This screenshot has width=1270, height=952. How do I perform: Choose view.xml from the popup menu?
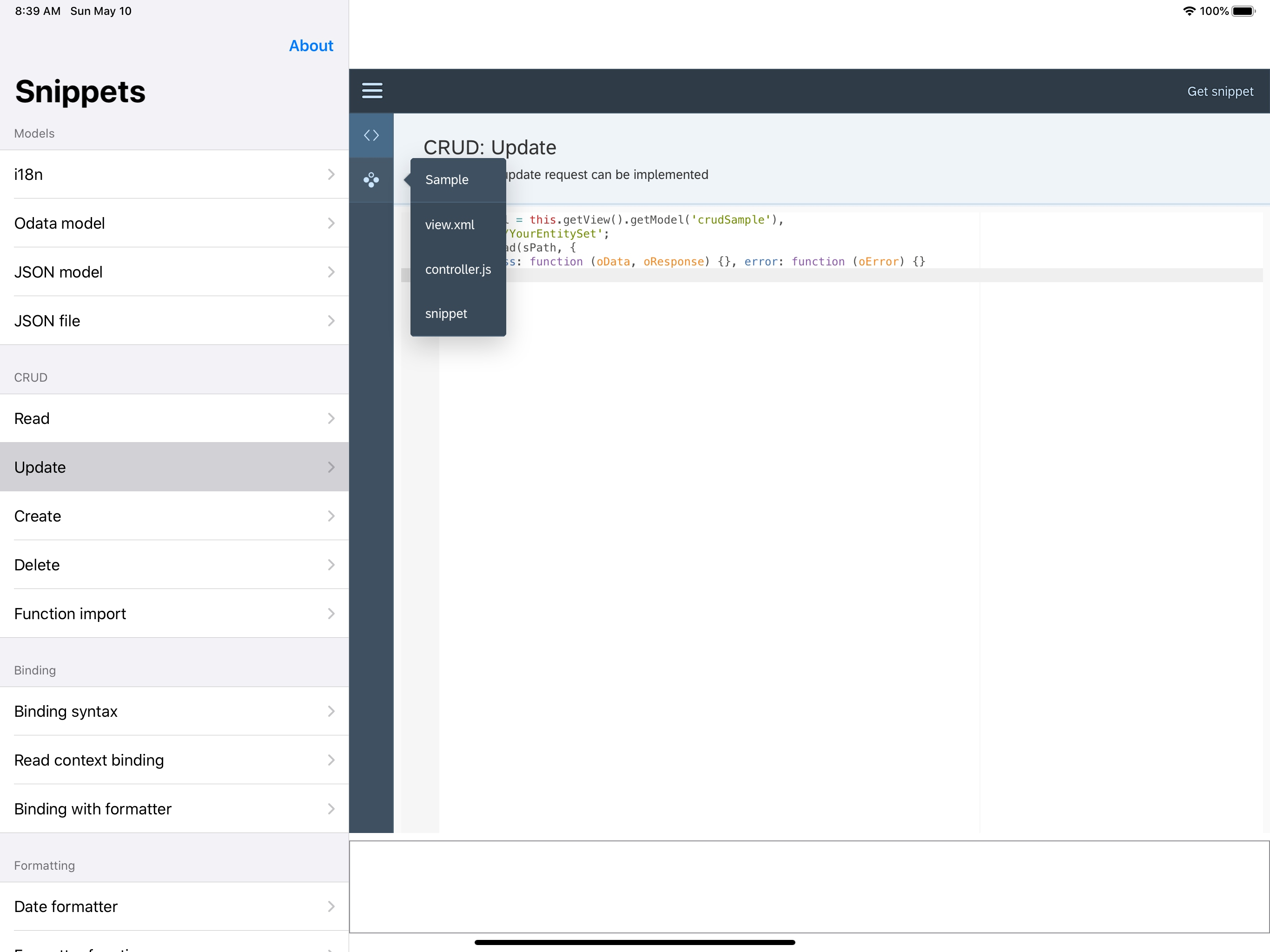(x=450, y=225)
